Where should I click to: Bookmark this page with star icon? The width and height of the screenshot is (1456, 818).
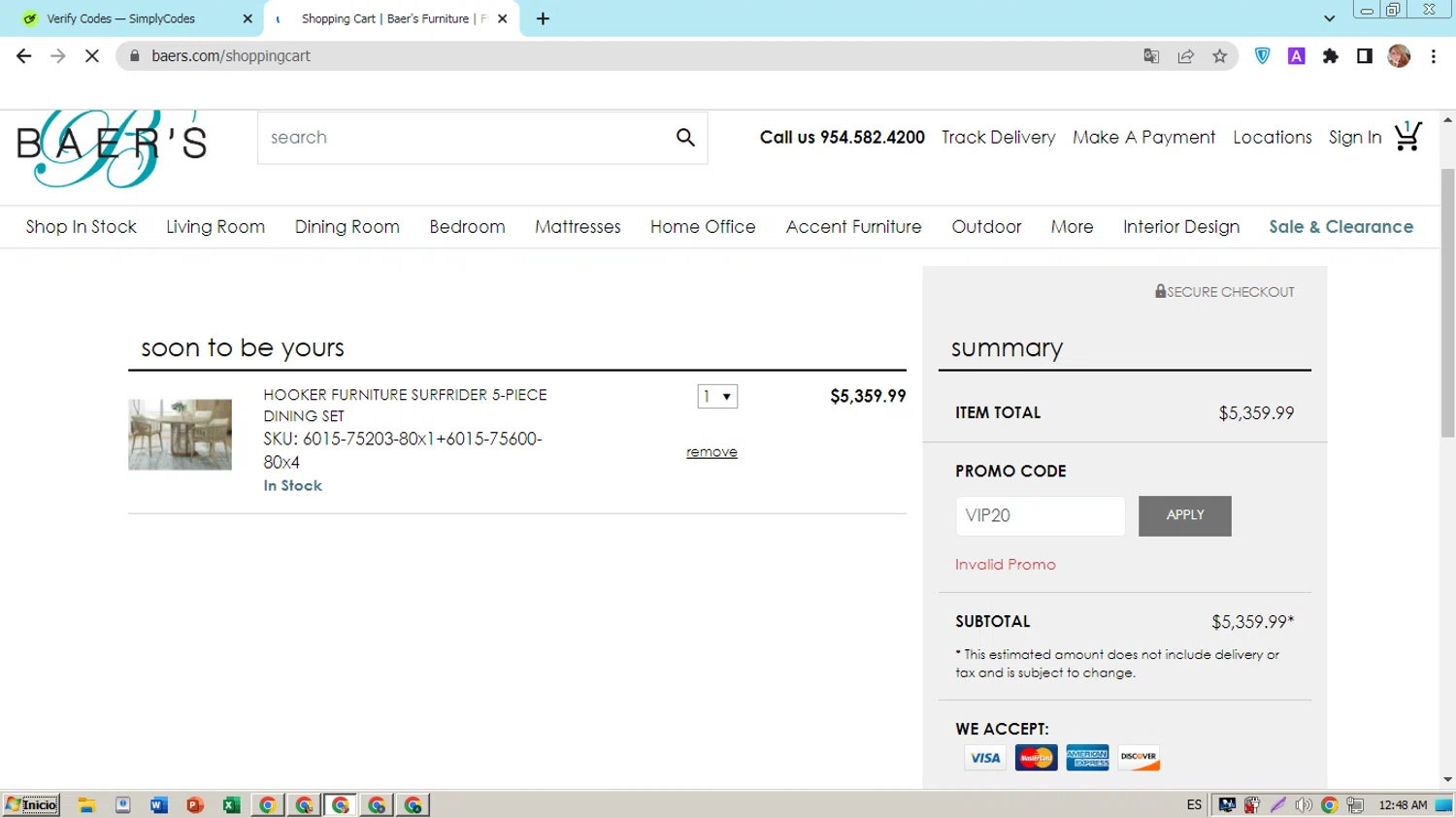1219,56
